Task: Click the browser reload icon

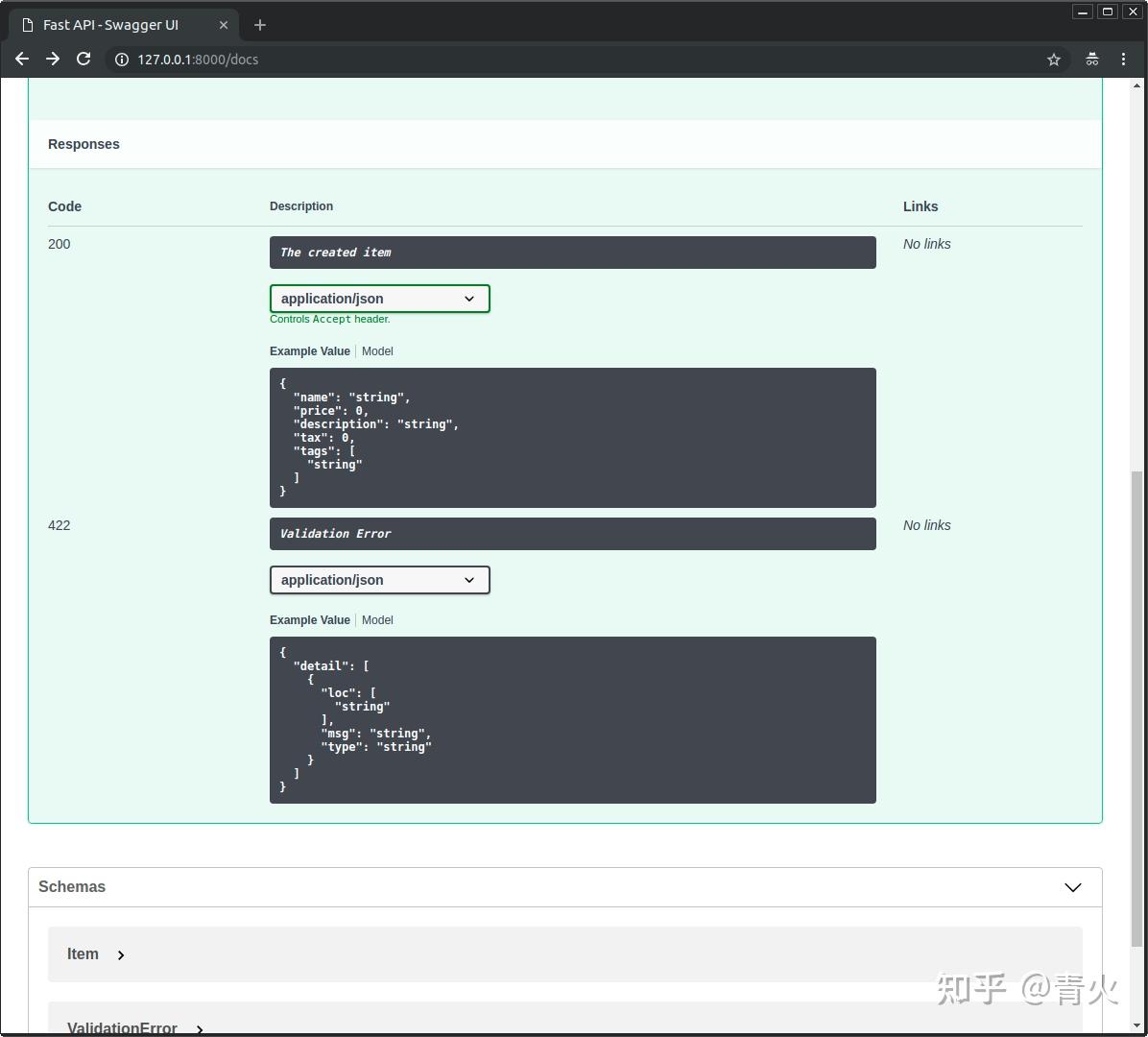Action: [x=84, y=59]
